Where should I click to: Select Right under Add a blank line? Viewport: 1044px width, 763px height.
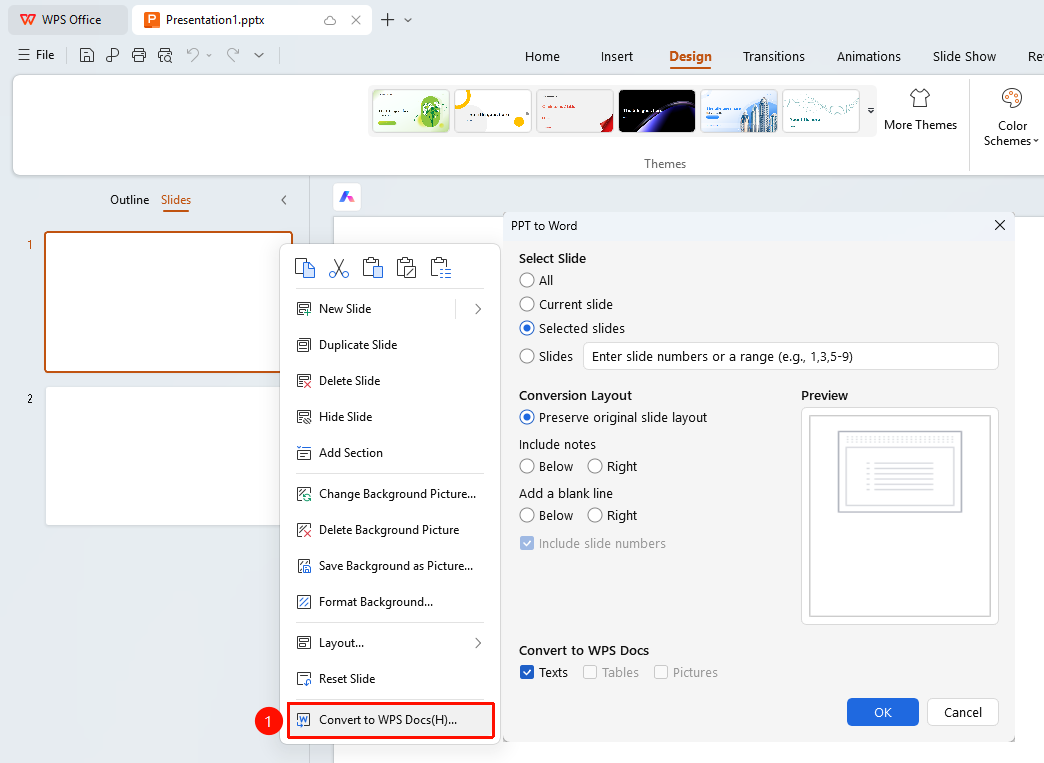pyautogui.click(x=595, y=515)
